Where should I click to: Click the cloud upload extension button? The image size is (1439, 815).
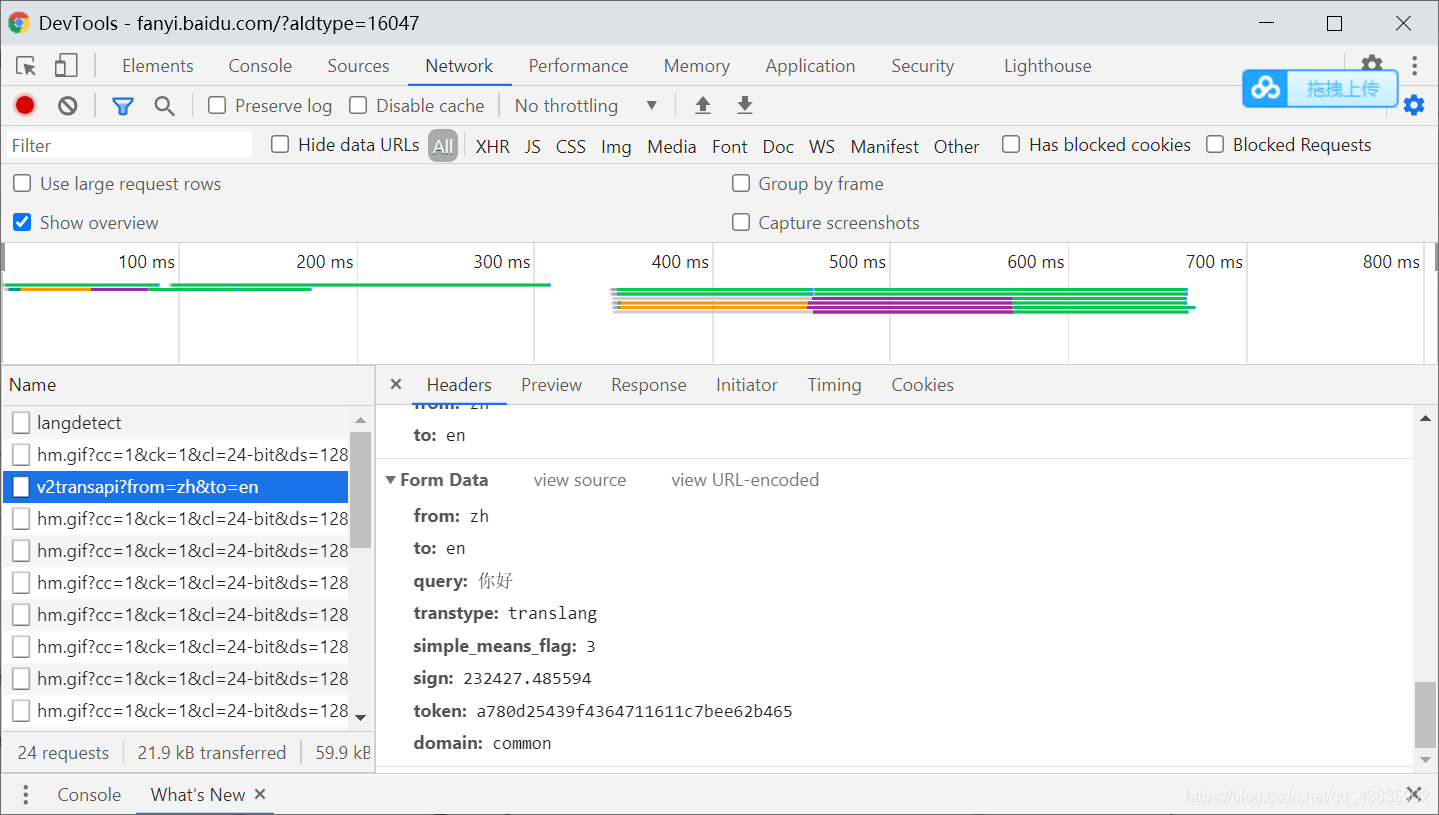tap(1320, 89)
